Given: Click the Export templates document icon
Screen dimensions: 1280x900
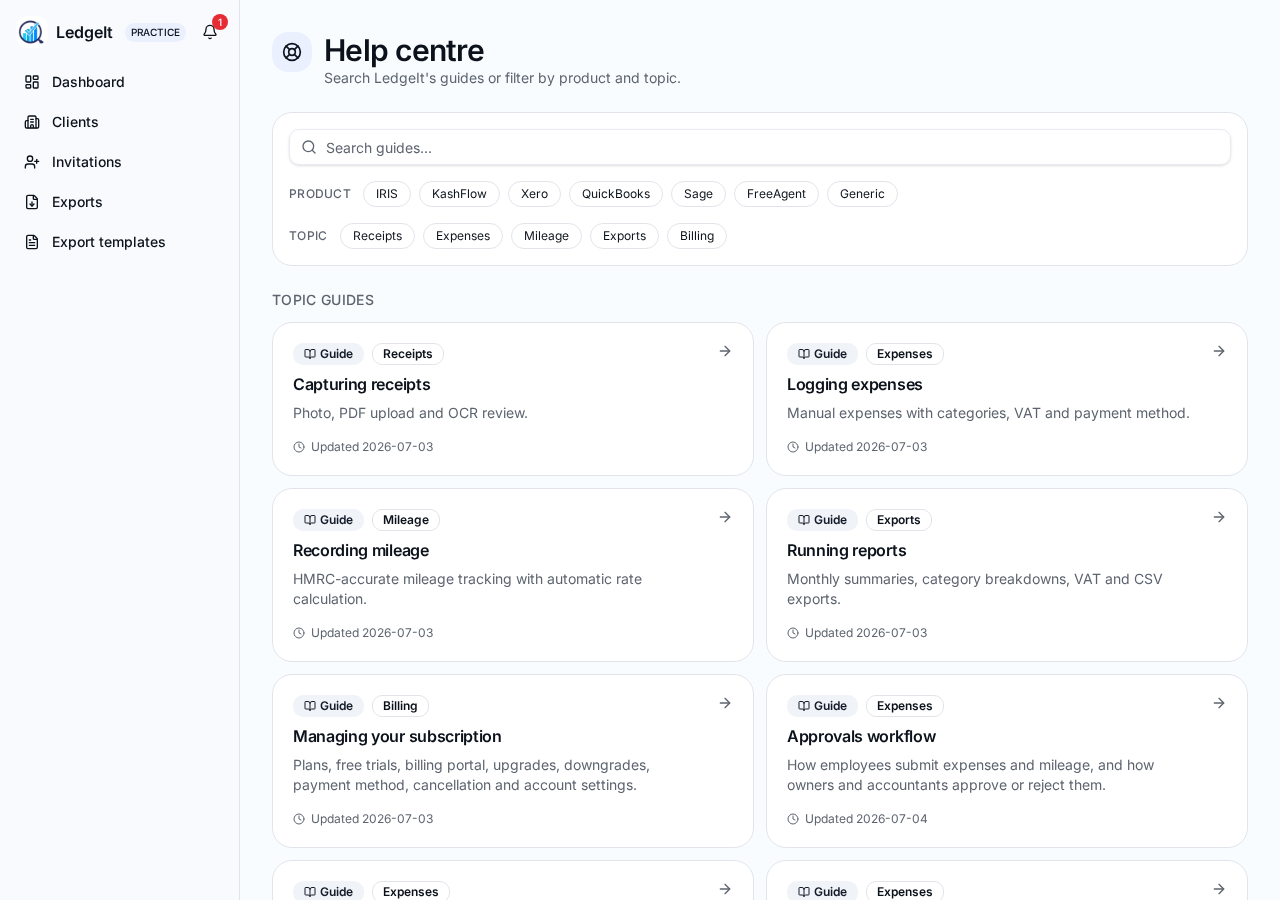Looking at the screenshot, I should 32,242.
